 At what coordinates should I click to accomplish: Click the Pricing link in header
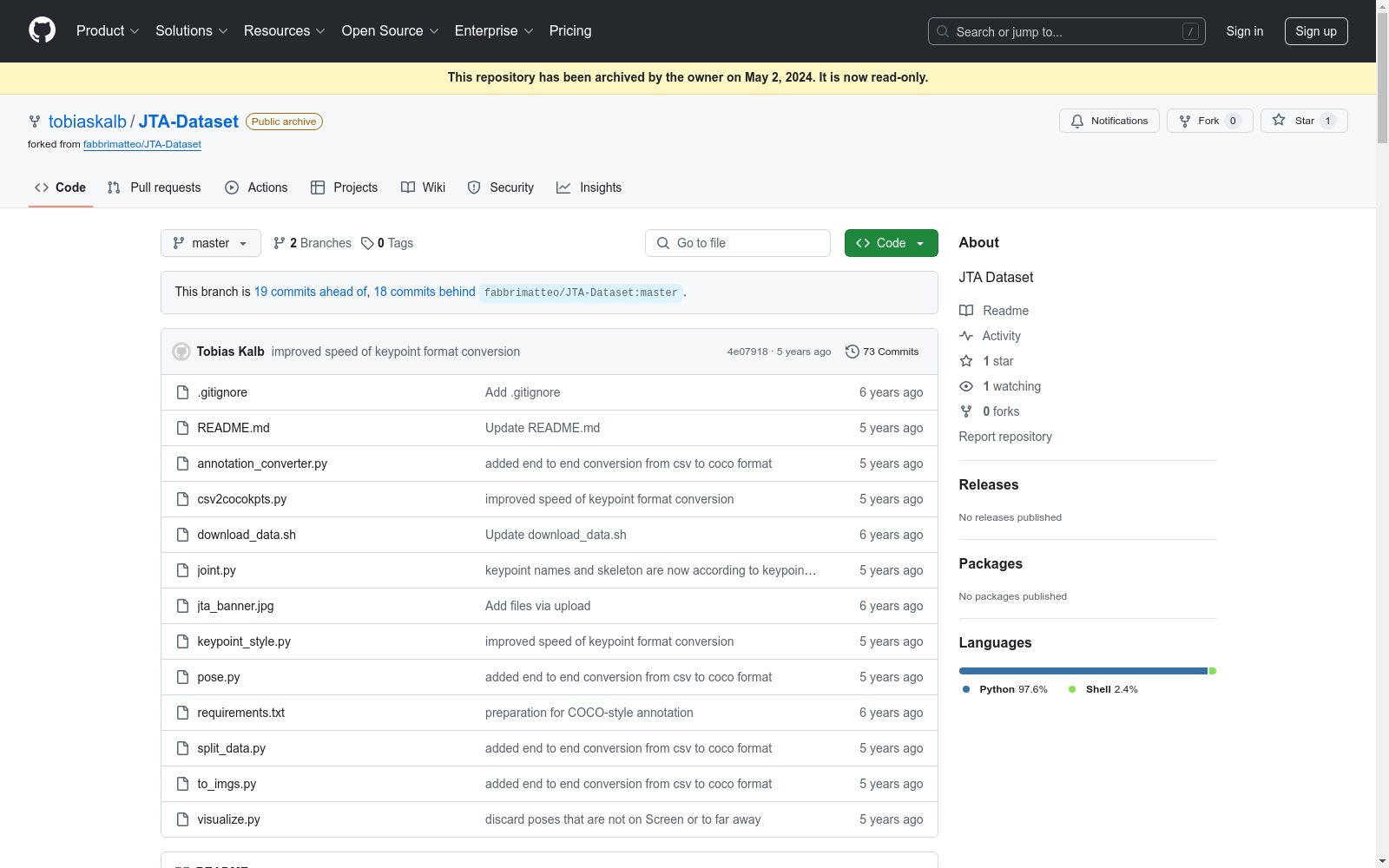570,31
